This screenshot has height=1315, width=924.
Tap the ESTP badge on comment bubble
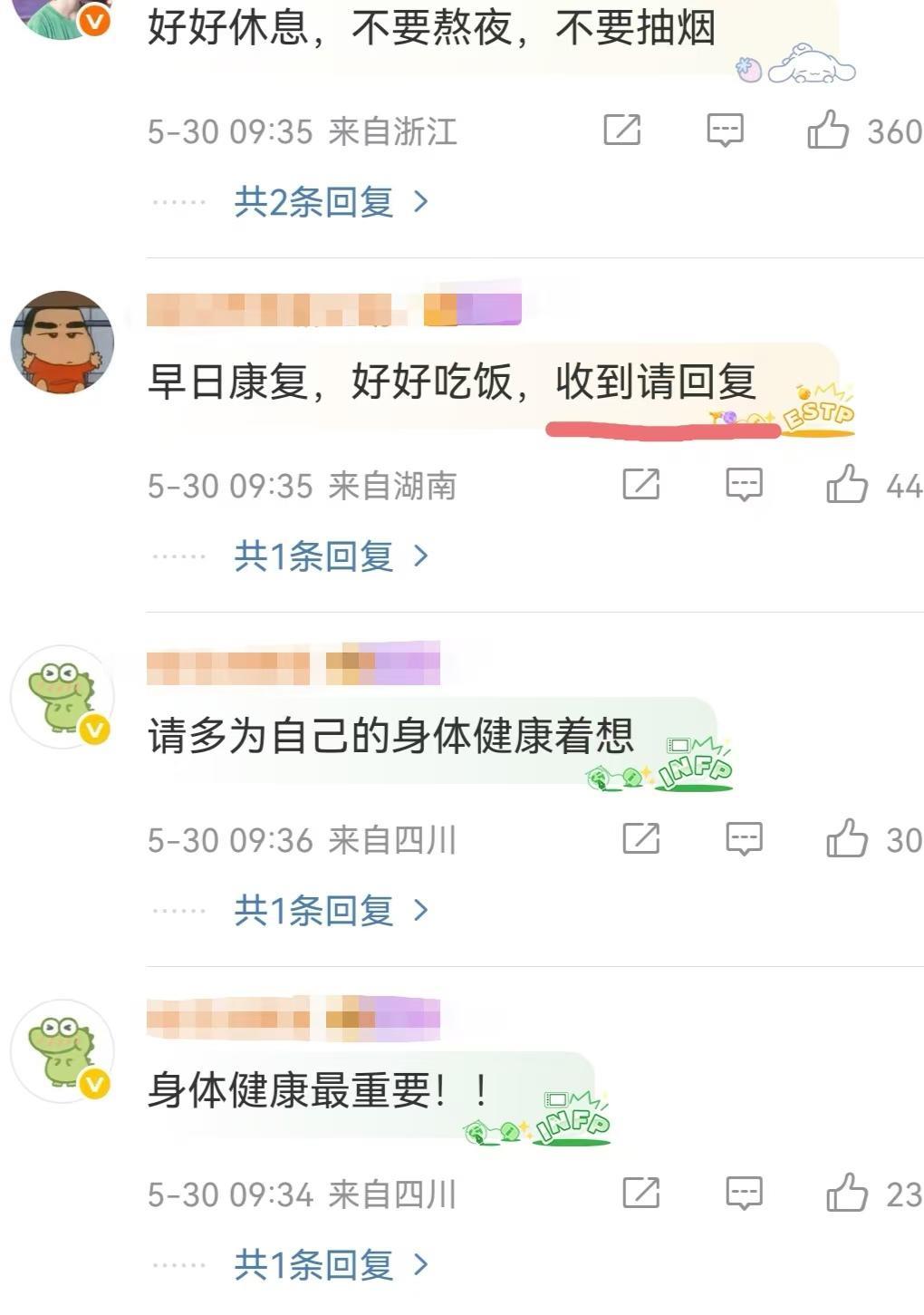point(818,411)
